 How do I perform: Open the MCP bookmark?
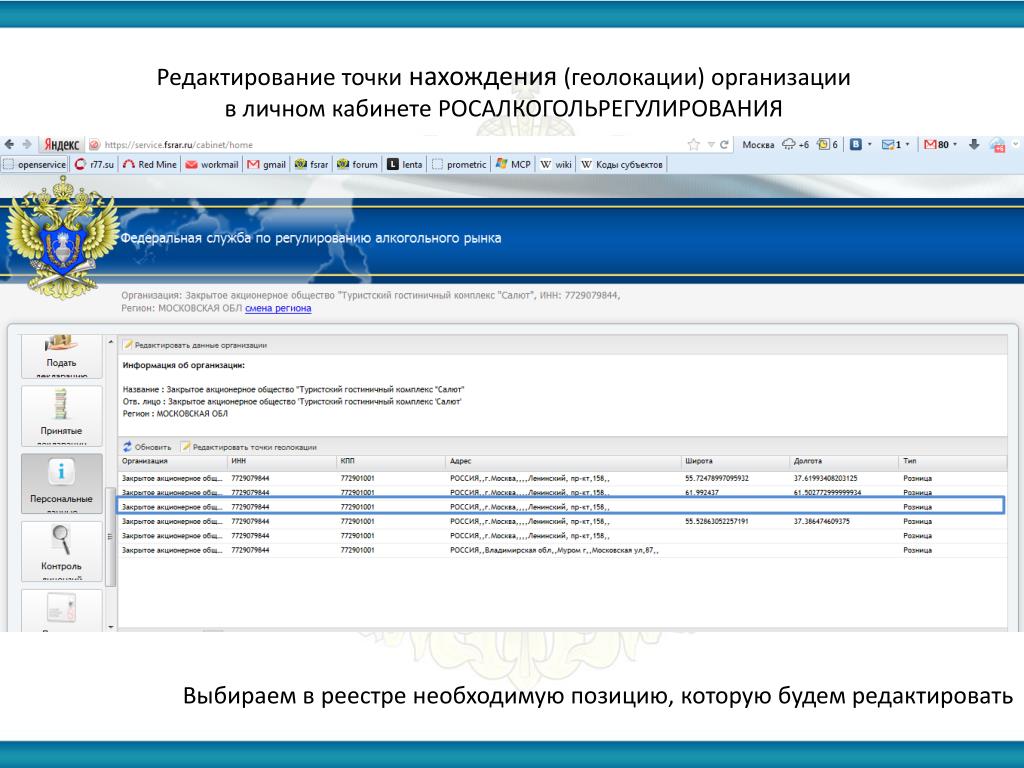pos(513,165)
